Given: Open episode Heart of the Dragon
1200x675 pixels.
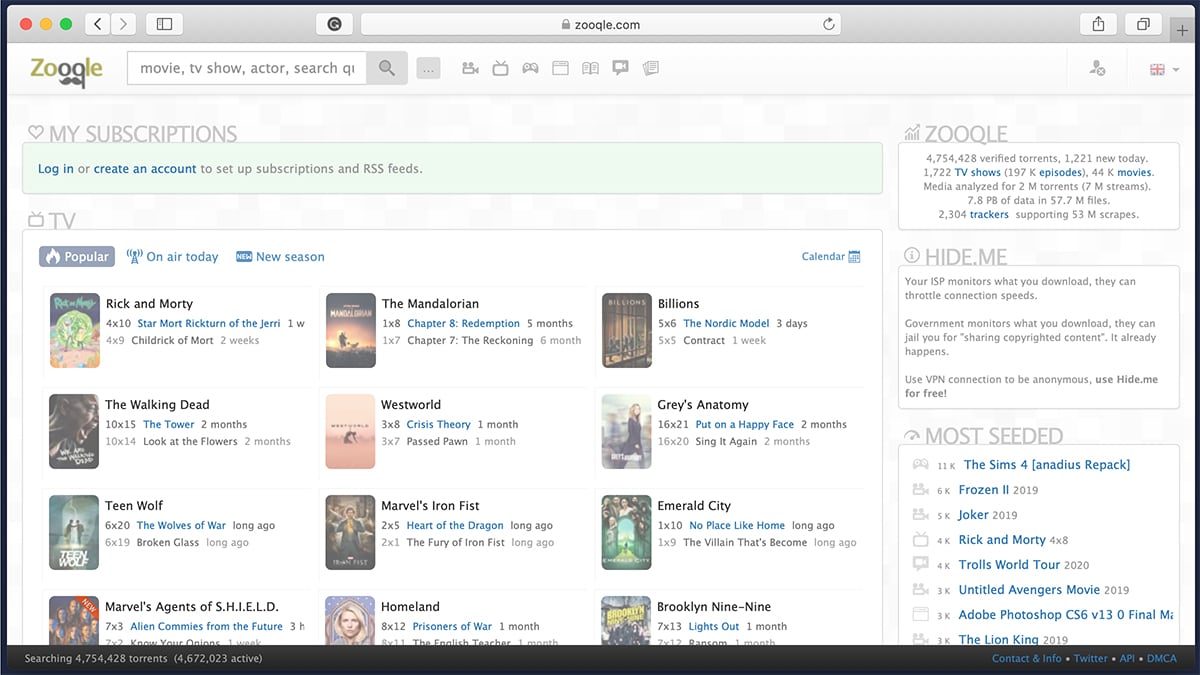Looking at the screenshot, I should pos(455,526).
